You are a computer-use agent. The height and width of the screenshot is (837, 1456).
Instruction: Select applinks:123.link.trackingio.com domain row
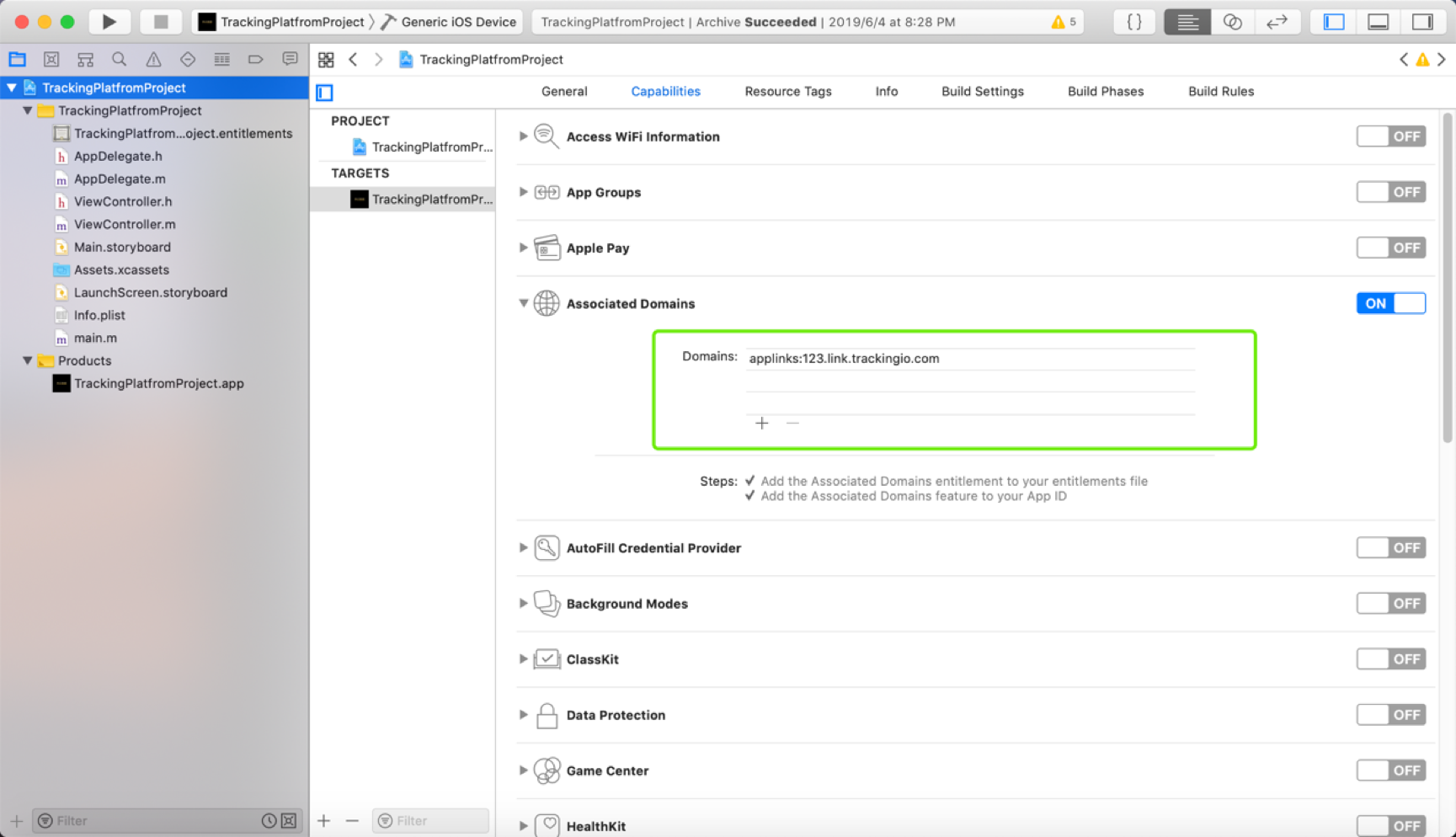(x=970, y=359)
